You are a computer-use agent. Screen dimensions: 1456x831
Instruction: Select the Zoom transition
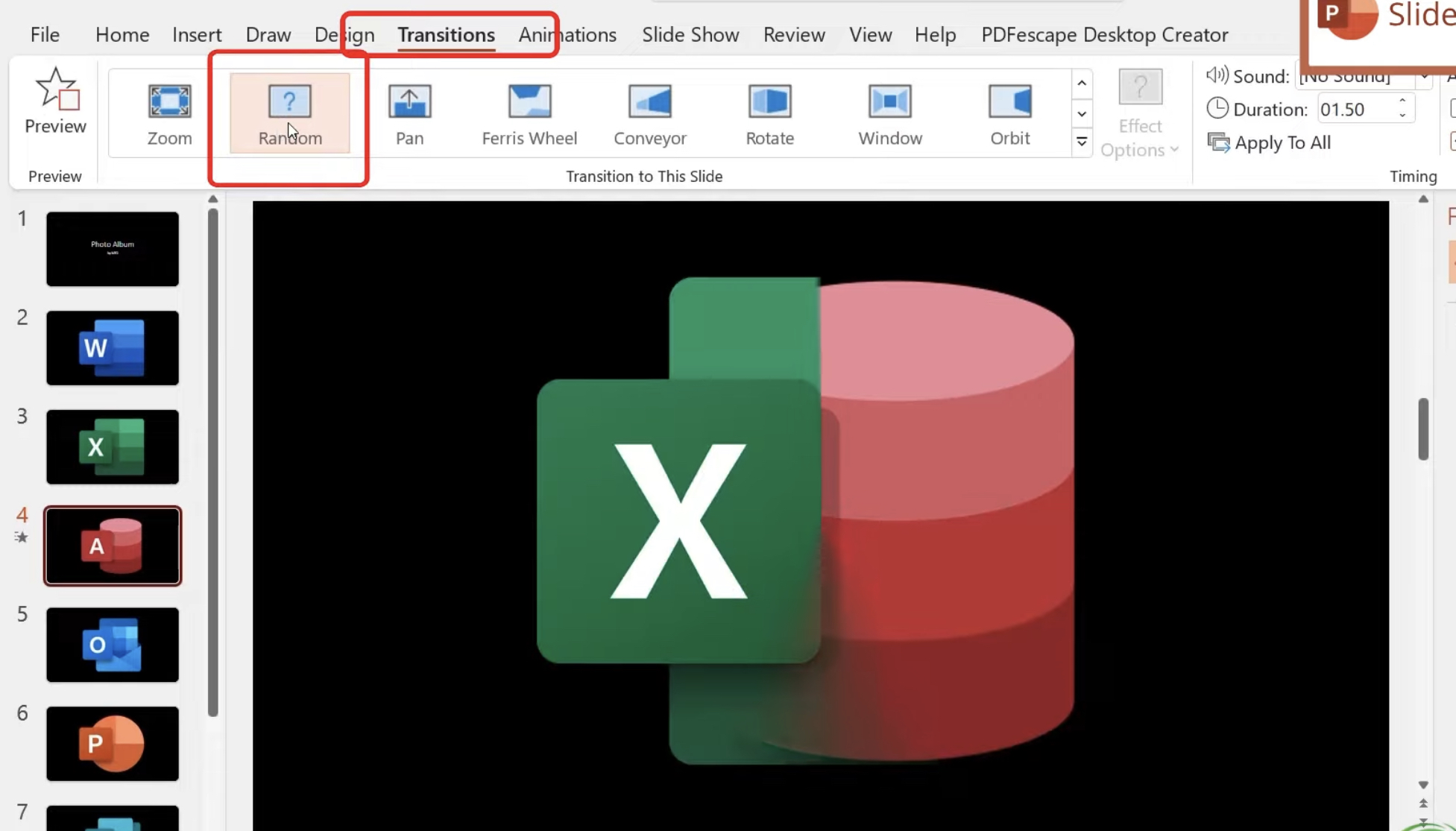[x=169, y=113]
